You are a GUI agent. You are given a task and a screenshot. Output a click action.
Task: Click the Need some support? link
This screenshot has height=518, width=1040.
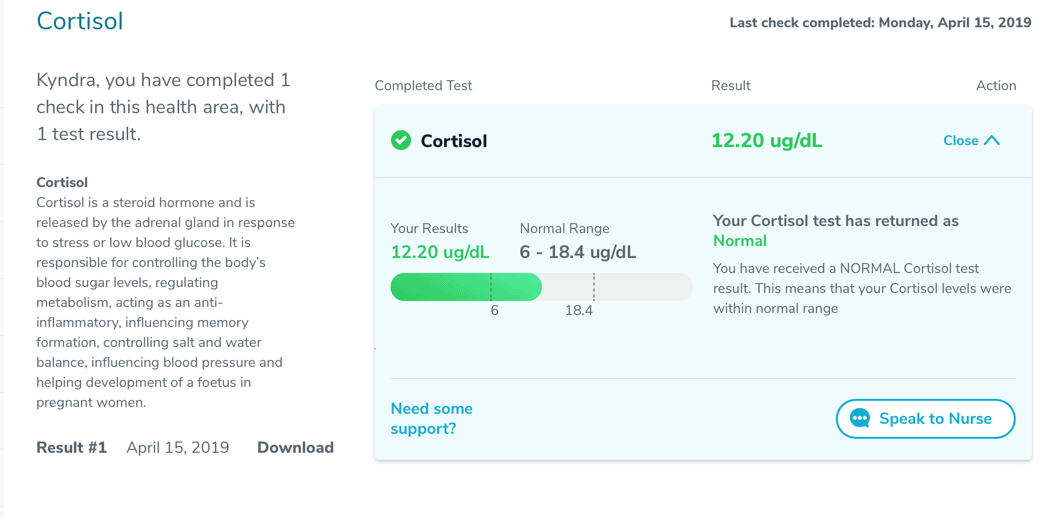[432, 419]
